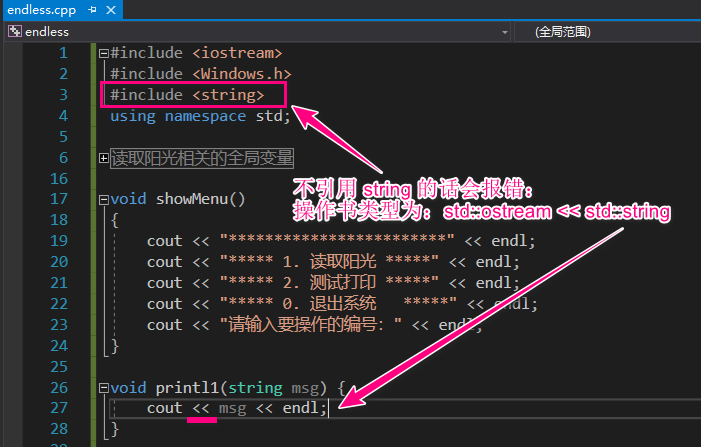Viewport: 701px width, 447px height.
Task: Collapse the #include block at line 1
Action: tap(104, 54)
